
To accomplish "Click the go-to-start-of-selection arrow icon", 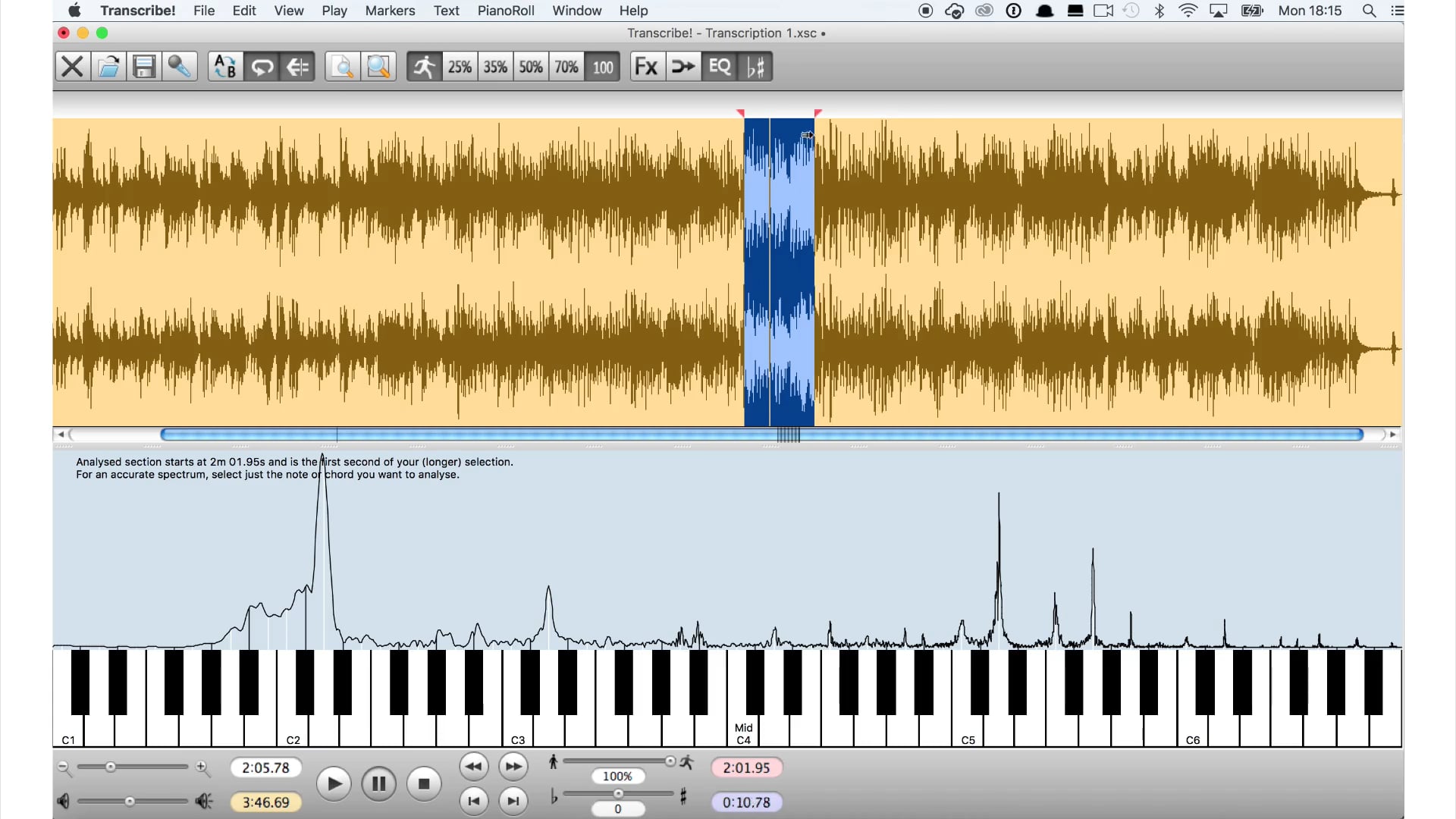I will coord(297,67).
